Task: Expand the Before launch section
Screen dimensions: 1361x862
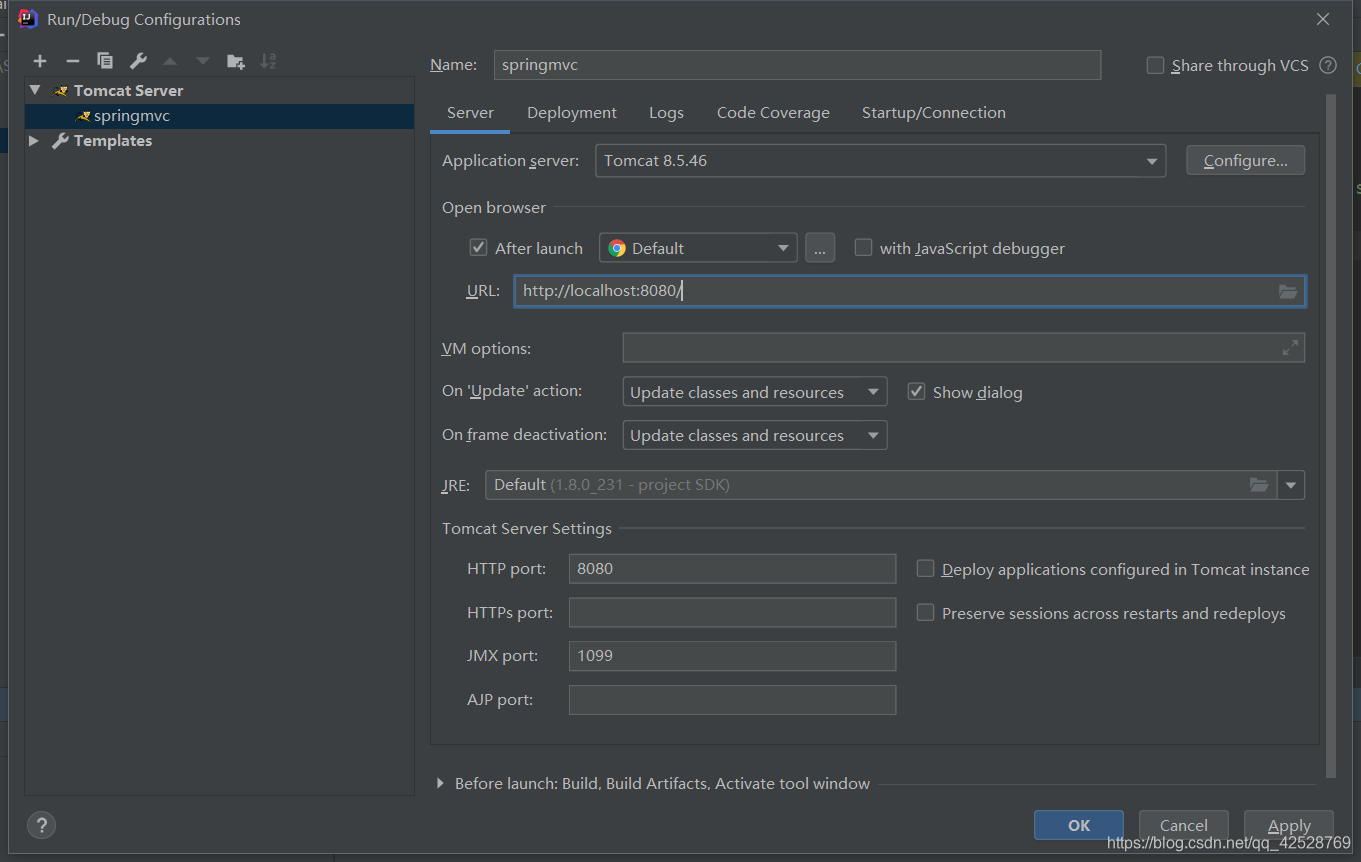Action: point(440,784)
